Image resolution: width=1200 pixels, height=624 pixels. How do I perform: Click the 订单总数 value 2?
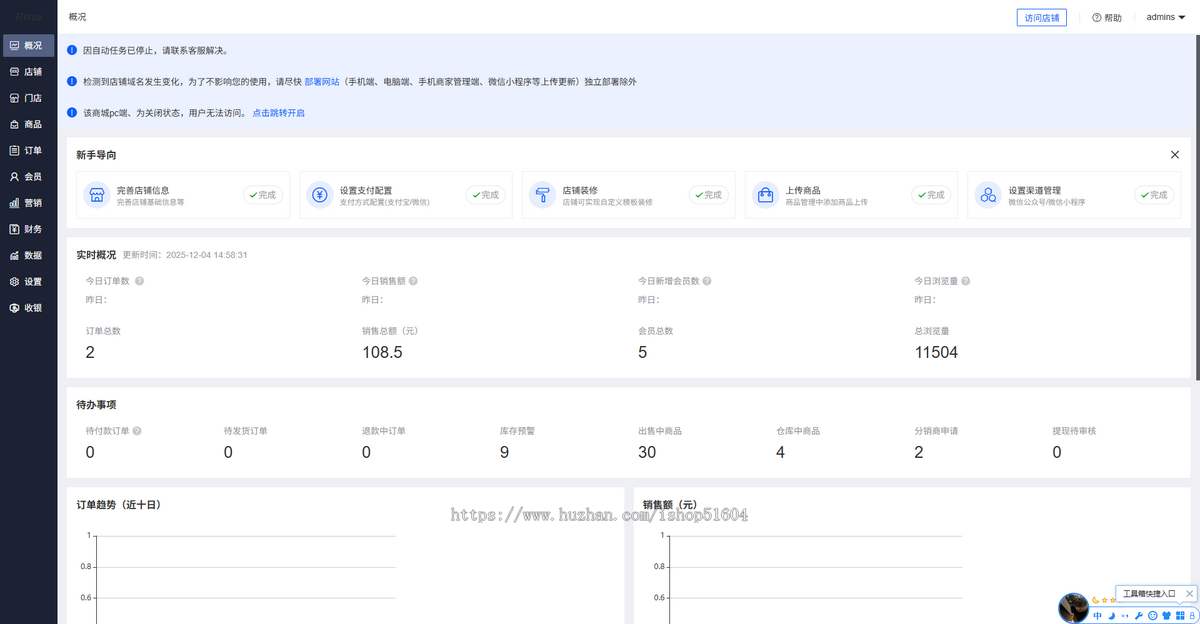(90, 352)
